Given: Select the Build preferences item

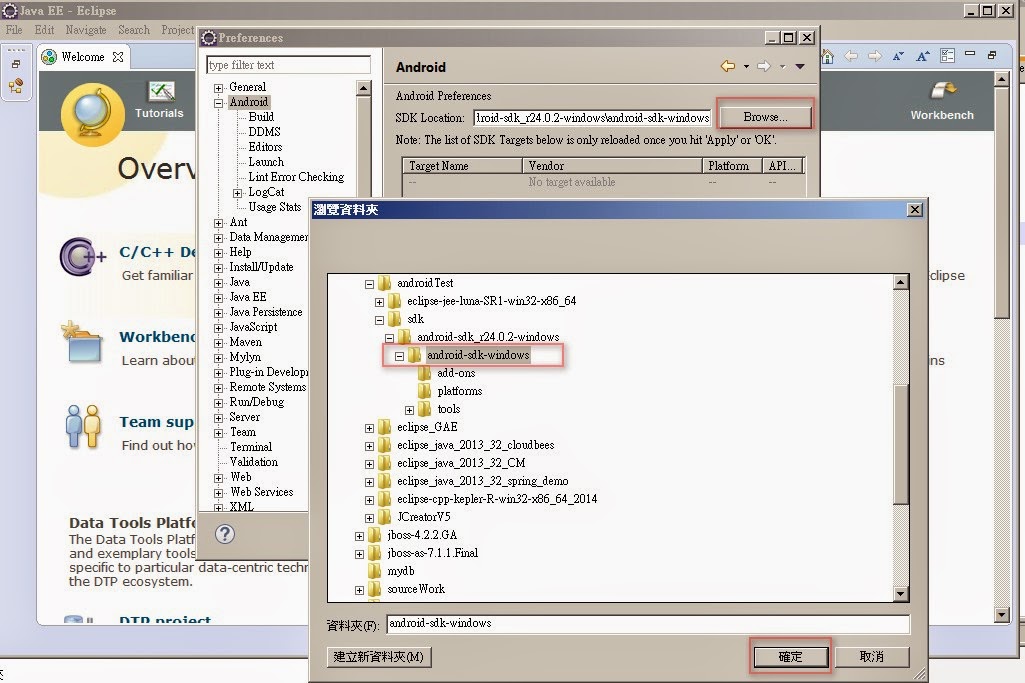Looking at the screenshot, I should point(261,117).
